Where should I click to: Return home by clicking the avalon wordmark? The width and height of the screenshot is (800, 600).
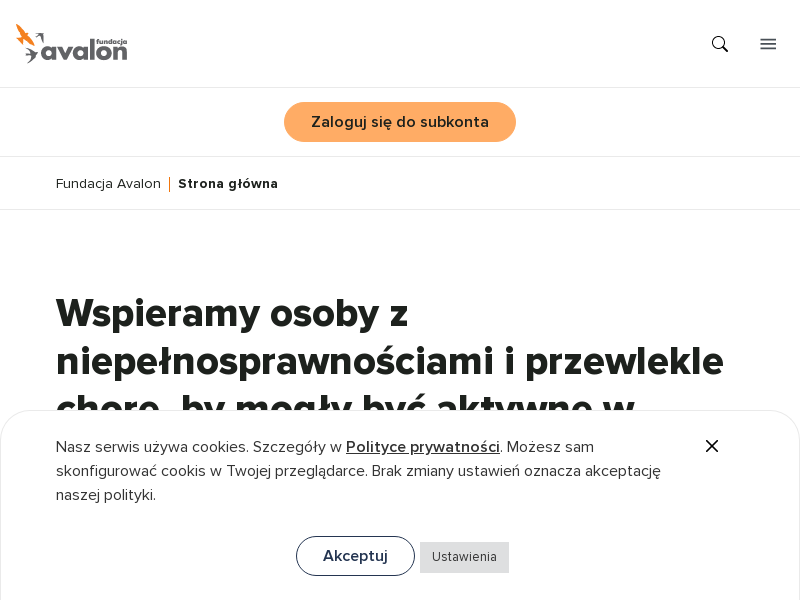pos(85,50)
